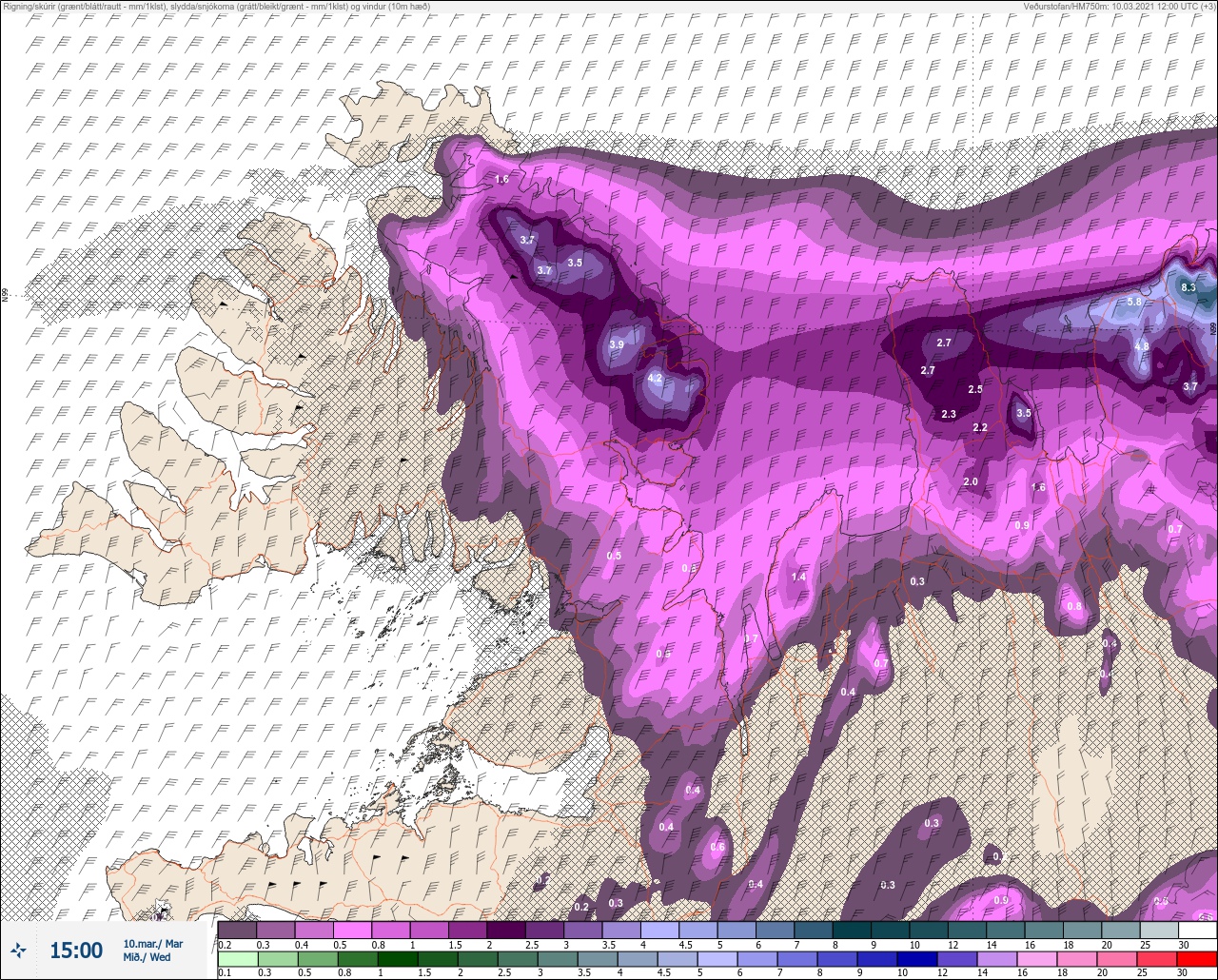This screenshot has height=980, width=1218.
Task: Click the 2.0 precipitation value on the map
Action: click(971, 482)
